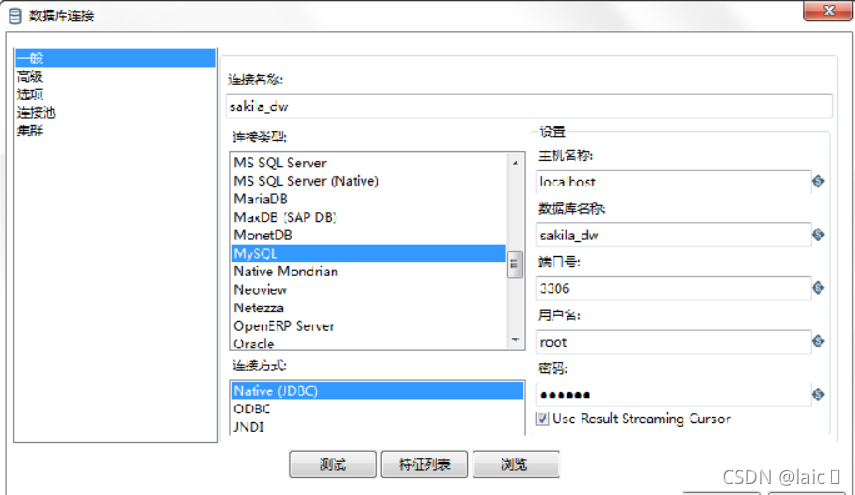The width and height of the screenshot is (855, 495).
Task: Click connection type list scroll up arrow
Action: point(515,162)
